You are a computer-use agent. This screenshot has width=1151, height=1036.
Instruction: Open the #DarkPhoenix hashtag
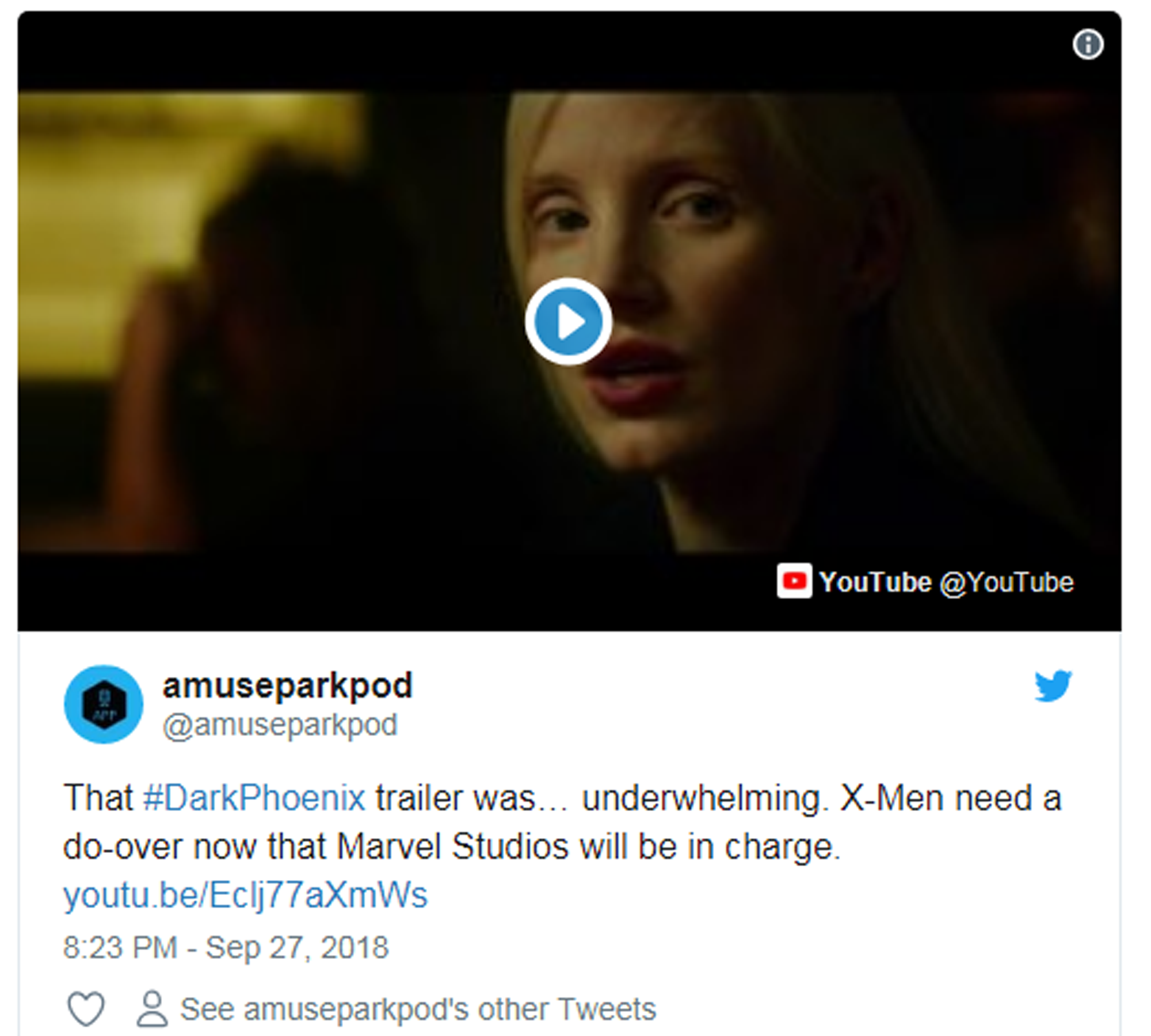[254, 798]
